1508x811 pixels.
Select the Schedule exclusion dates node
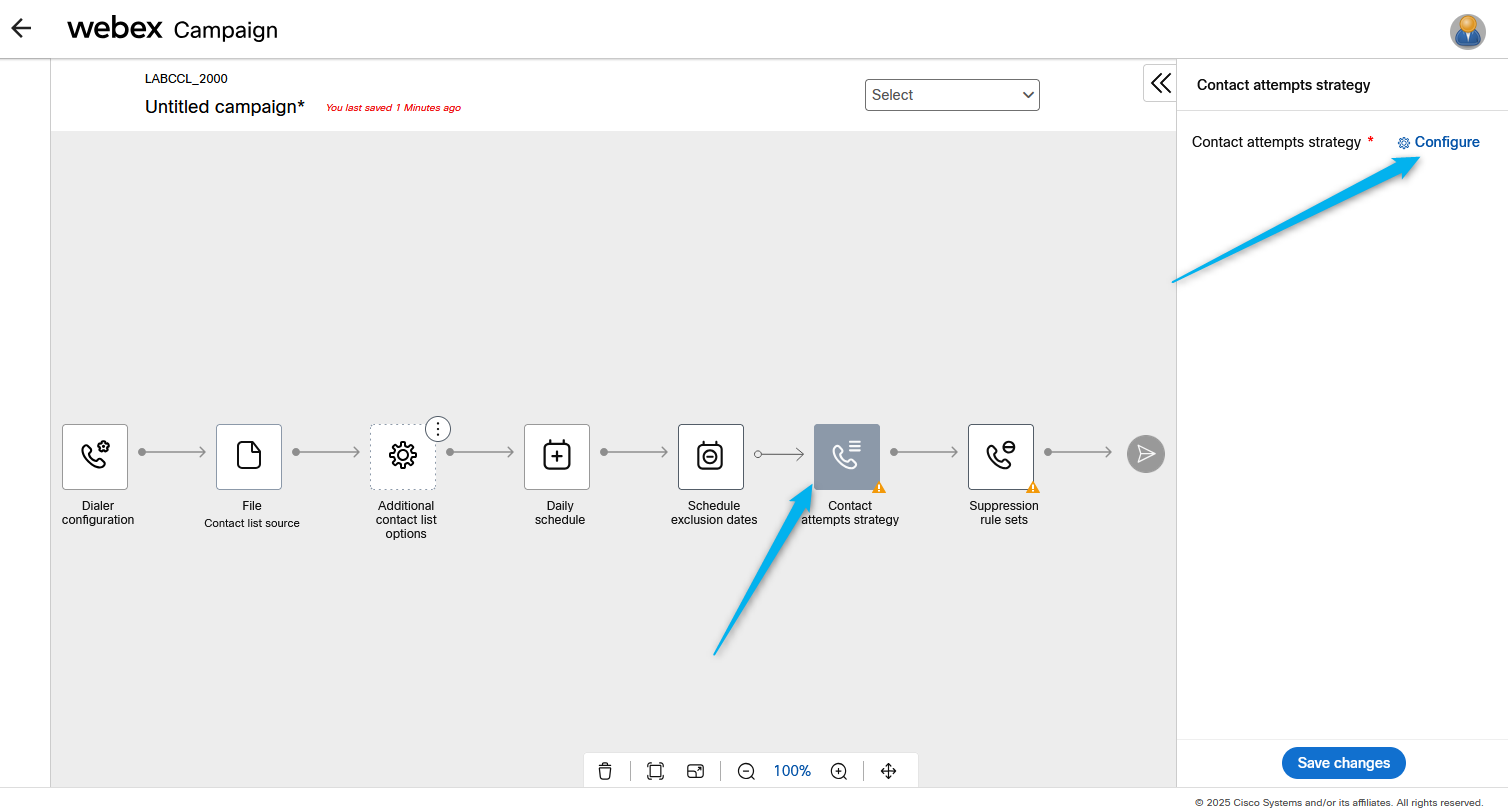tap(711, 456)
